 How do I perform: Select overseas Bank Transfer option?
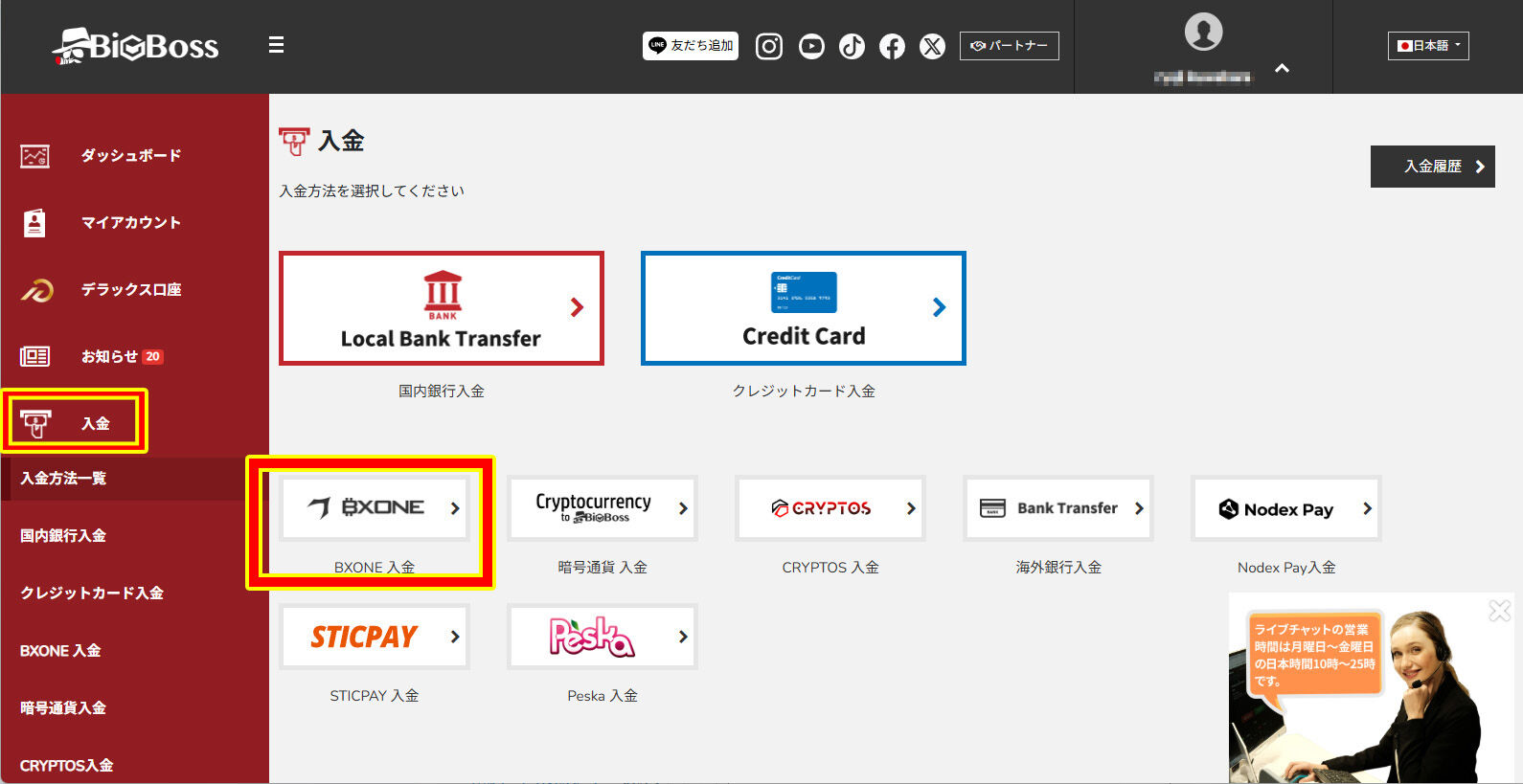pos(1058,508)
